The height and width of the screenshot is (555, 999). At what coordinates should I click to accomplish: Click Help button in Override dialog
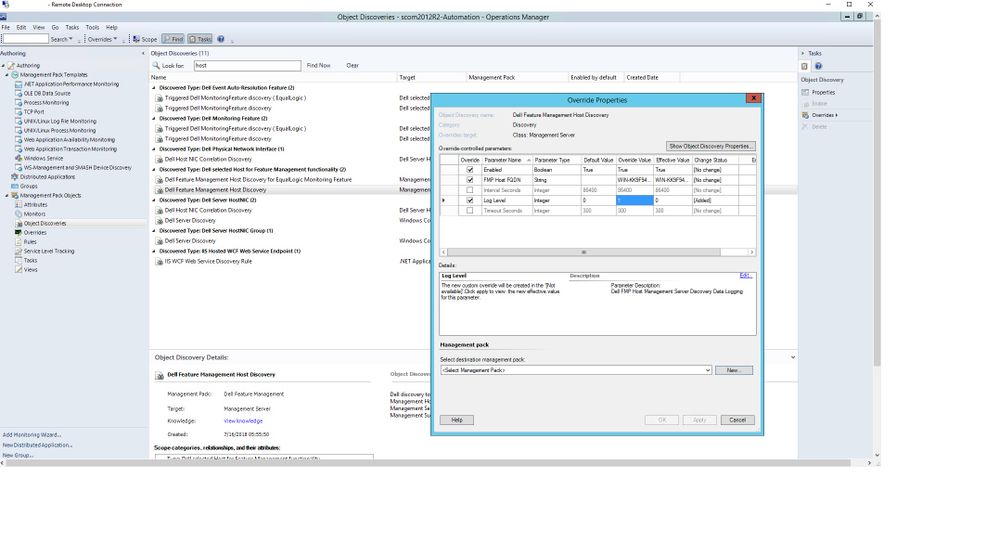pos(457,420)
